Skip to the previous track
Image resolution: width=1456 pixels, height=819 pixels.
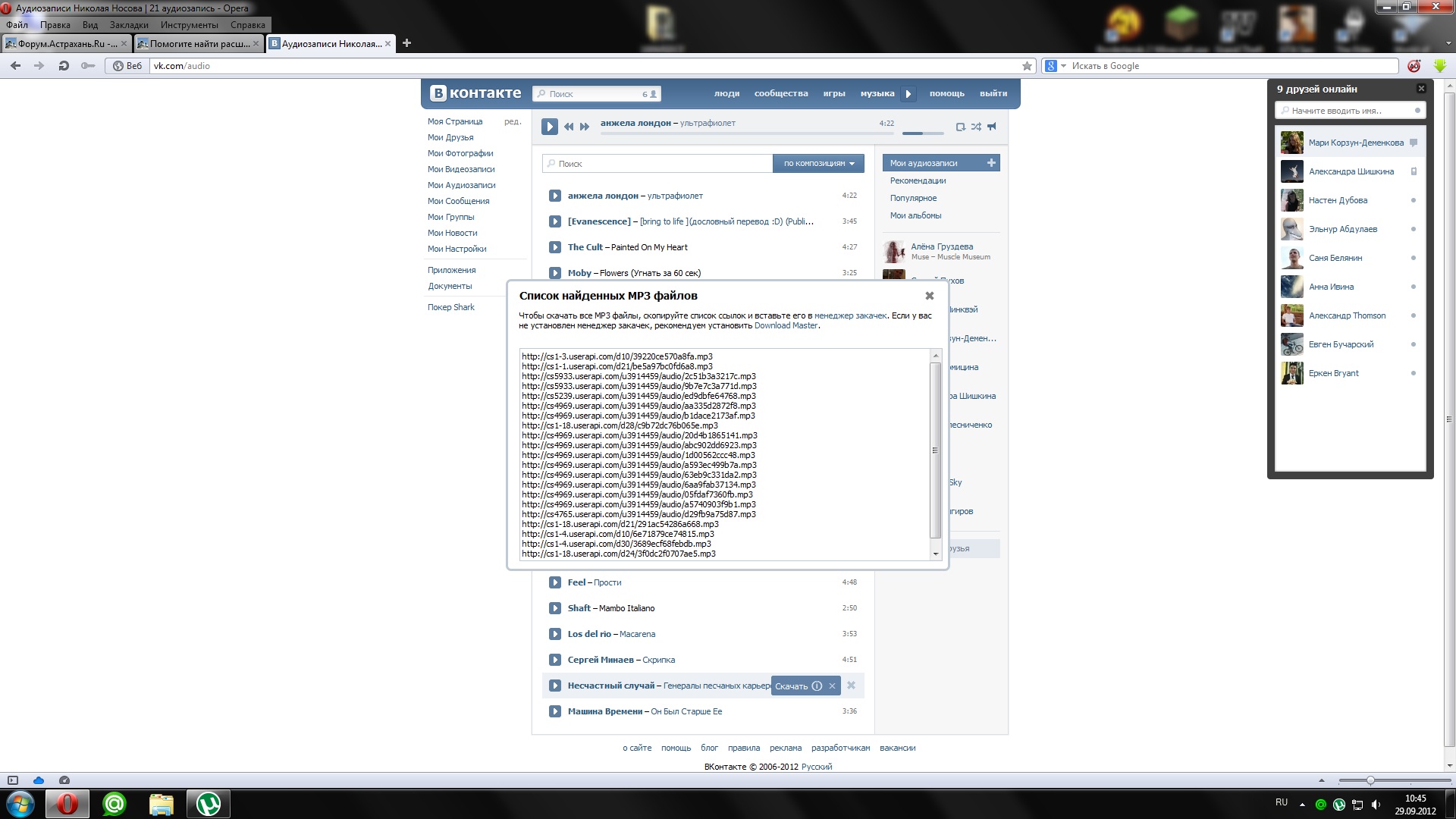[569, 127]
